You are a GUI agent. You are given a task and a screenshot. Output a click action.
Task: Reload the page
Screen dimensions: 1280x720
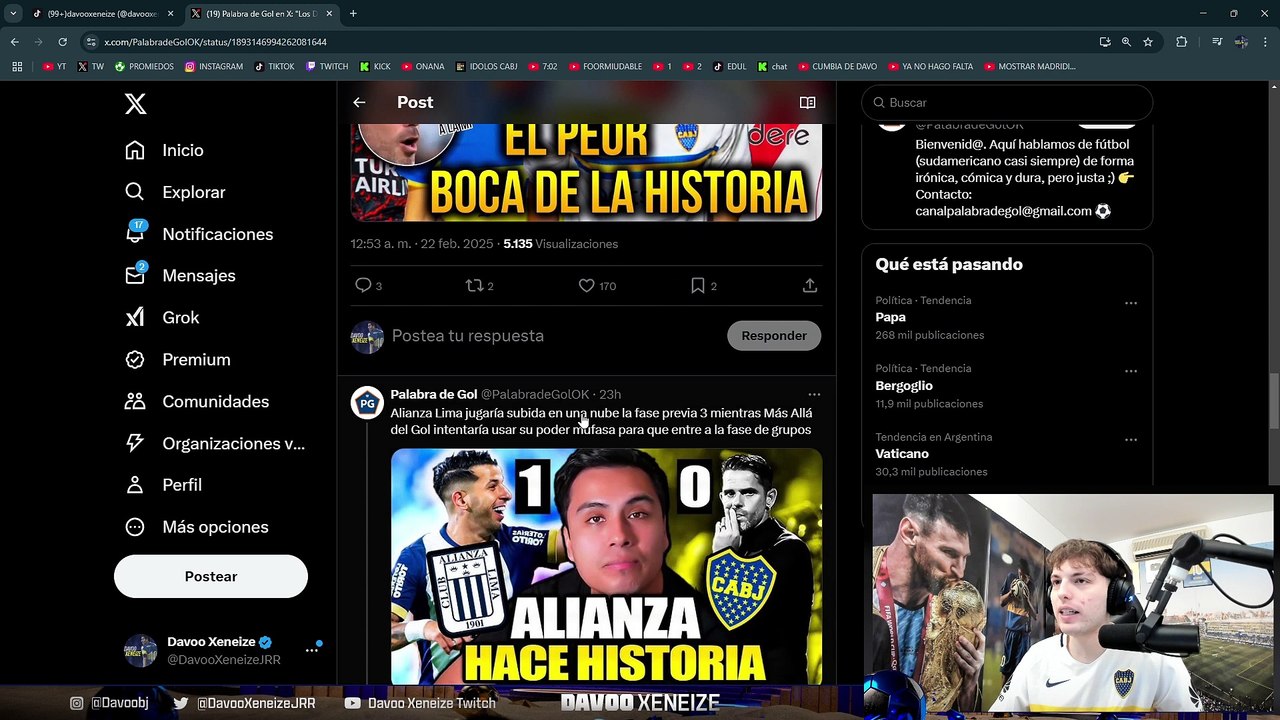pyautogui.click(x=62, y=42)
